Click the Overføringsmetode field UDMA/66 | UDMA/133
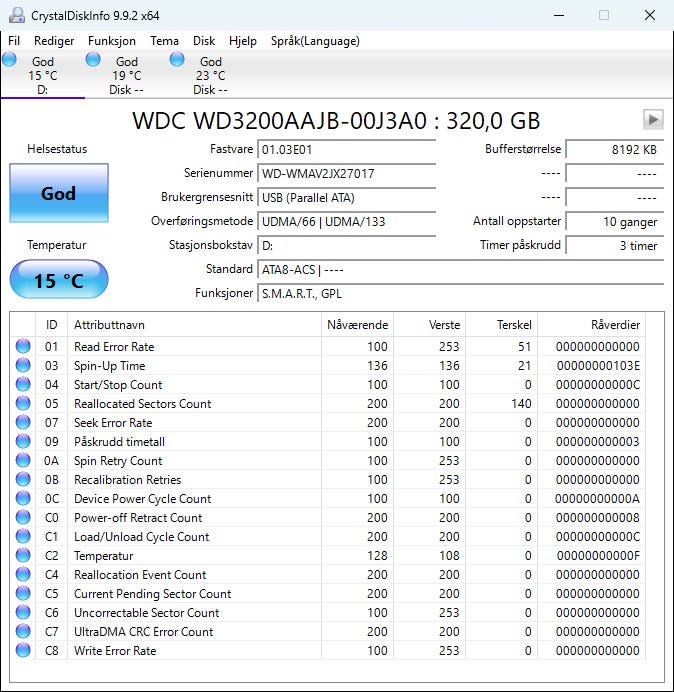 pyautogui.click(x=346, y=221)
